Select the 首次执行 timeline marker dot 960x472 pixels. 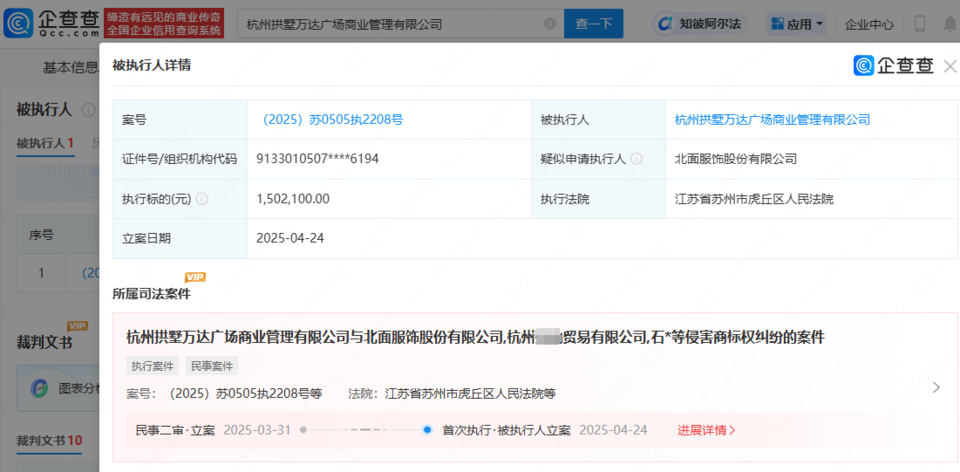(x=427, y=430)
